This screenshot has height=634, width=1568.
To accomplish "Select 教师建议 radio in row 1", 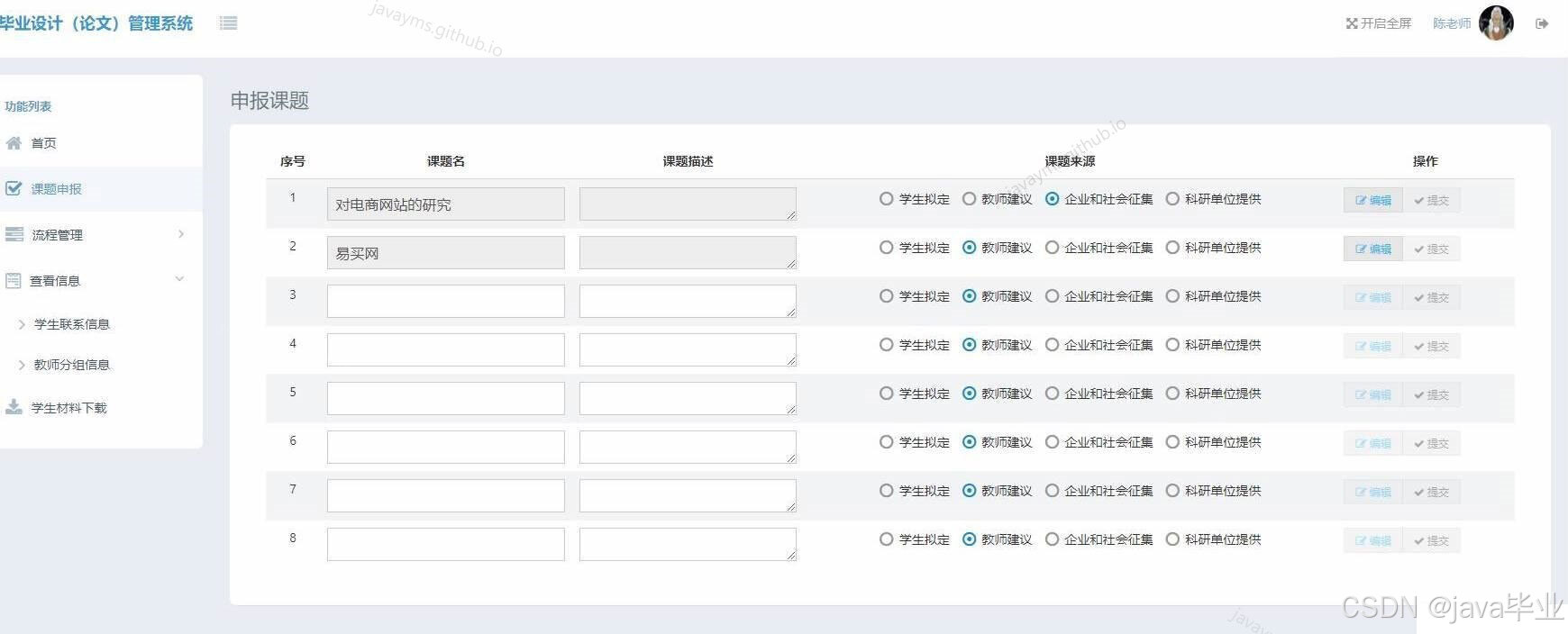I will point(970,199).
